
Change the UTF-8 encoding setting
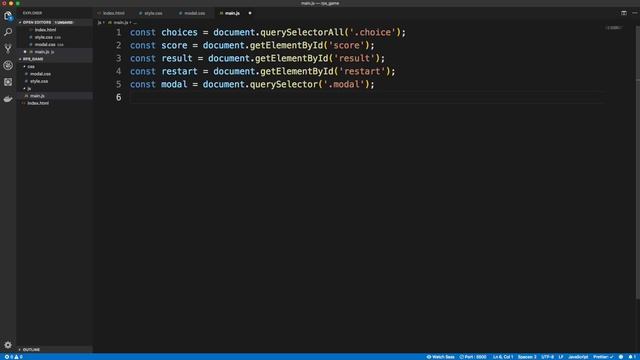[x=547, y=357]
